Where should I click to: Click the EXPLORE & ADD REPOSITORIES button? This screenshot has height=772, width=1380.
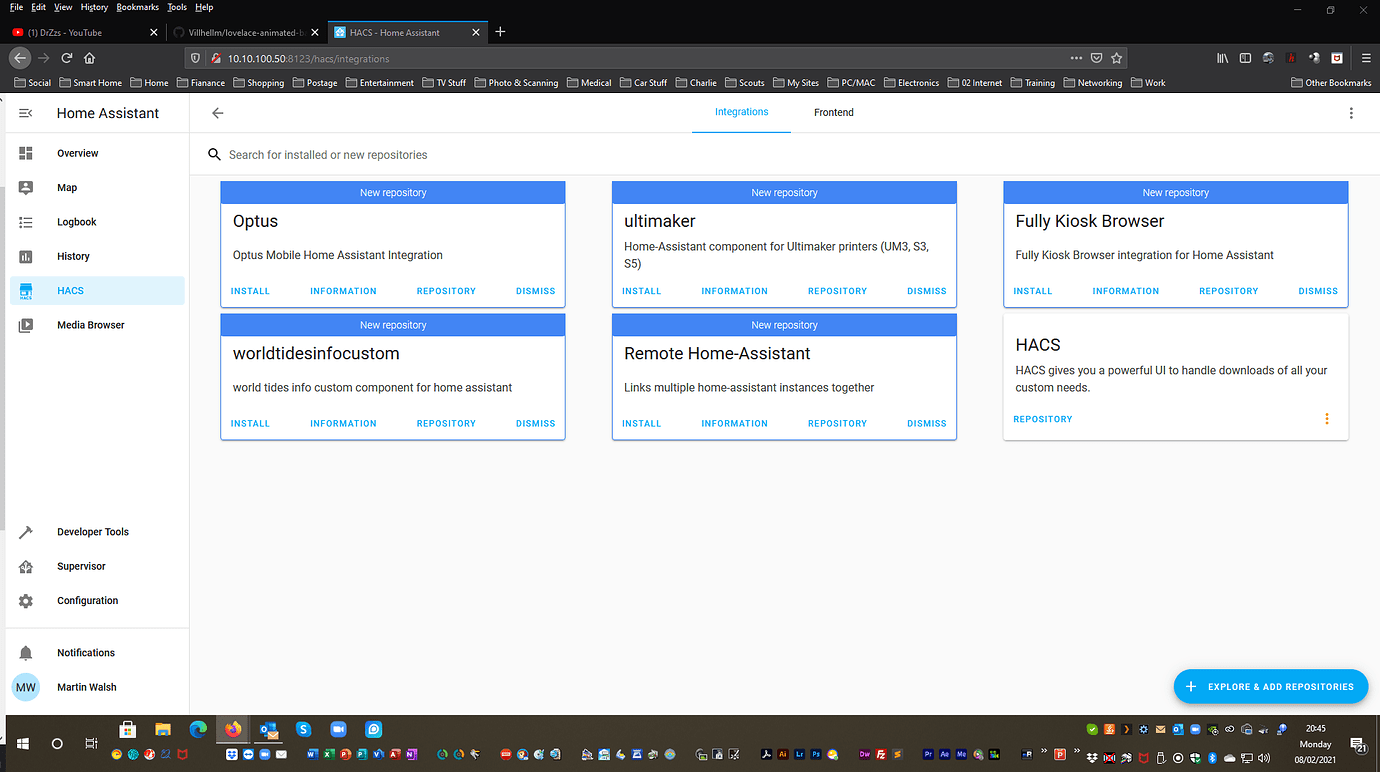[x=1271, y=686]
